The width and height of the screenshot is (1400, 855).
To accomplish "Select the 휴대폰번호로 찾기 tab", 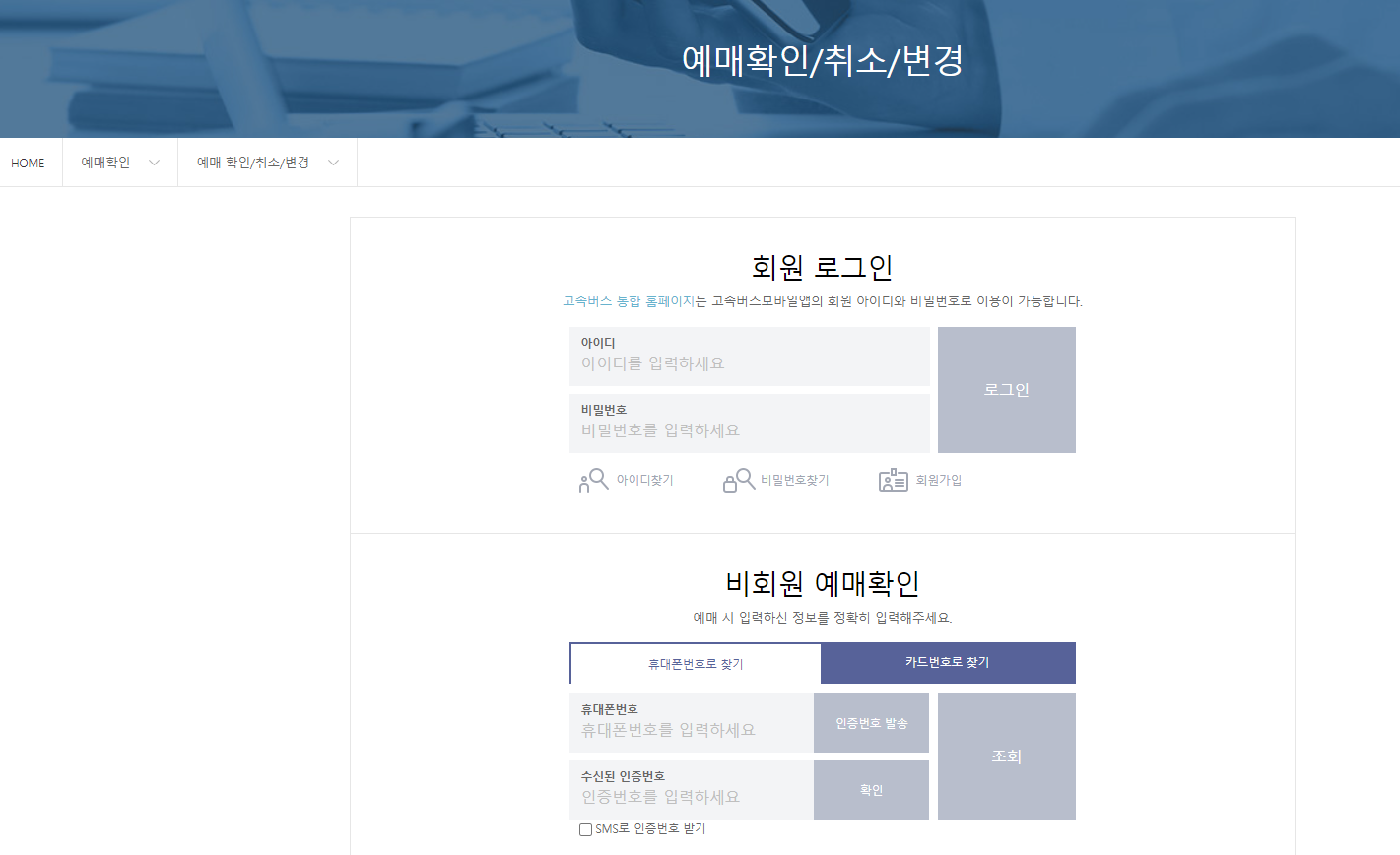I will pos(695,663).
